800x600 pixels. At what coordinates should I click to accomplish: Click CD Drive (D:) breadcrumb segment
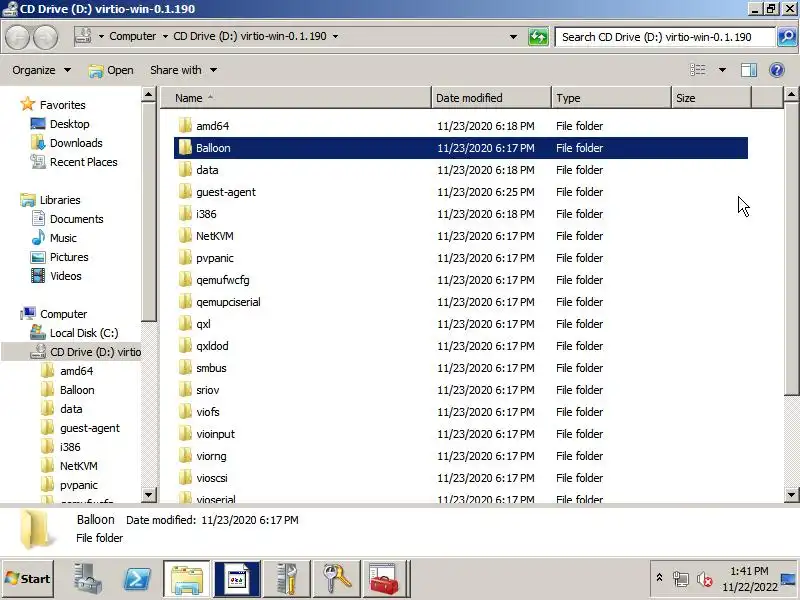click(250, 36)
